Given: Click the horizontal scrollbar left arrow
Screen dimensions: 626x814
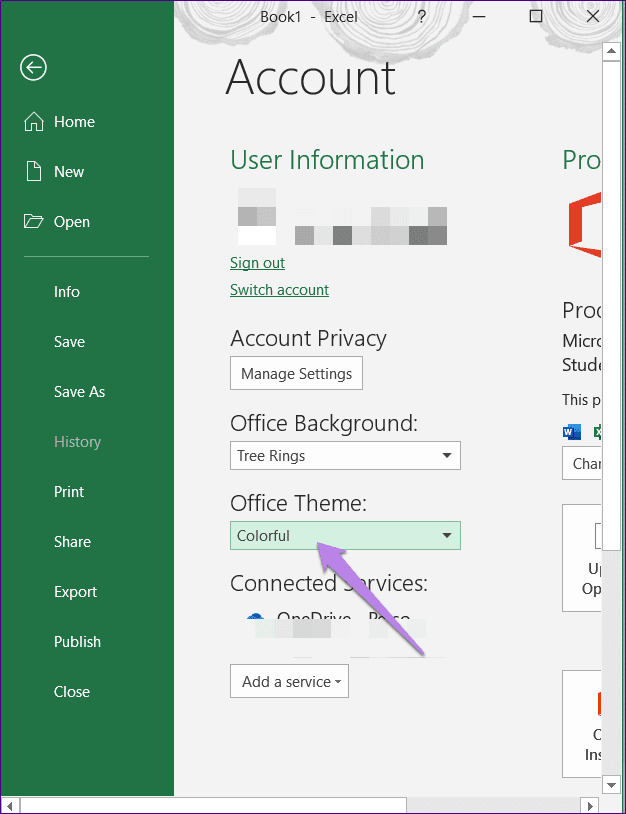Looking at the screenshot, I should click(9, 805).
